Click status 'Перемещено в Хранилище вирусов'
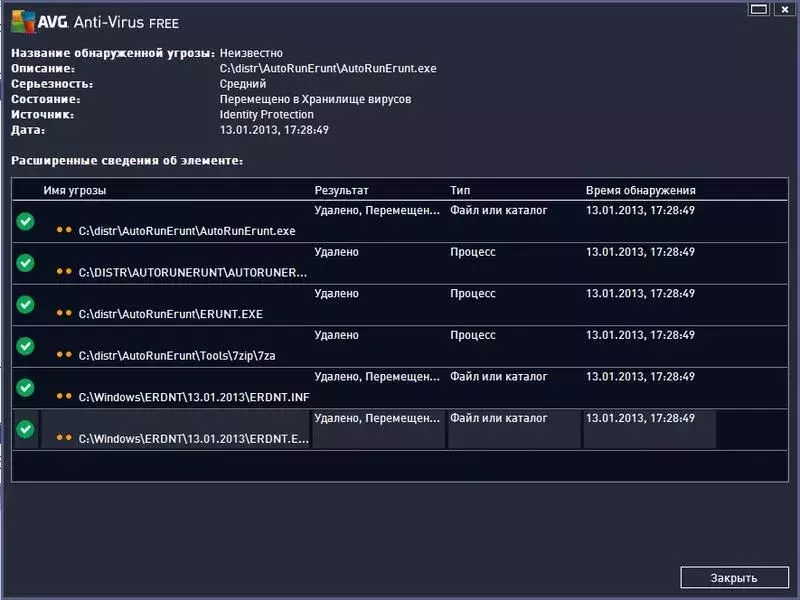The width and height of the screenshot is (800, 600). tap(315, 99)
